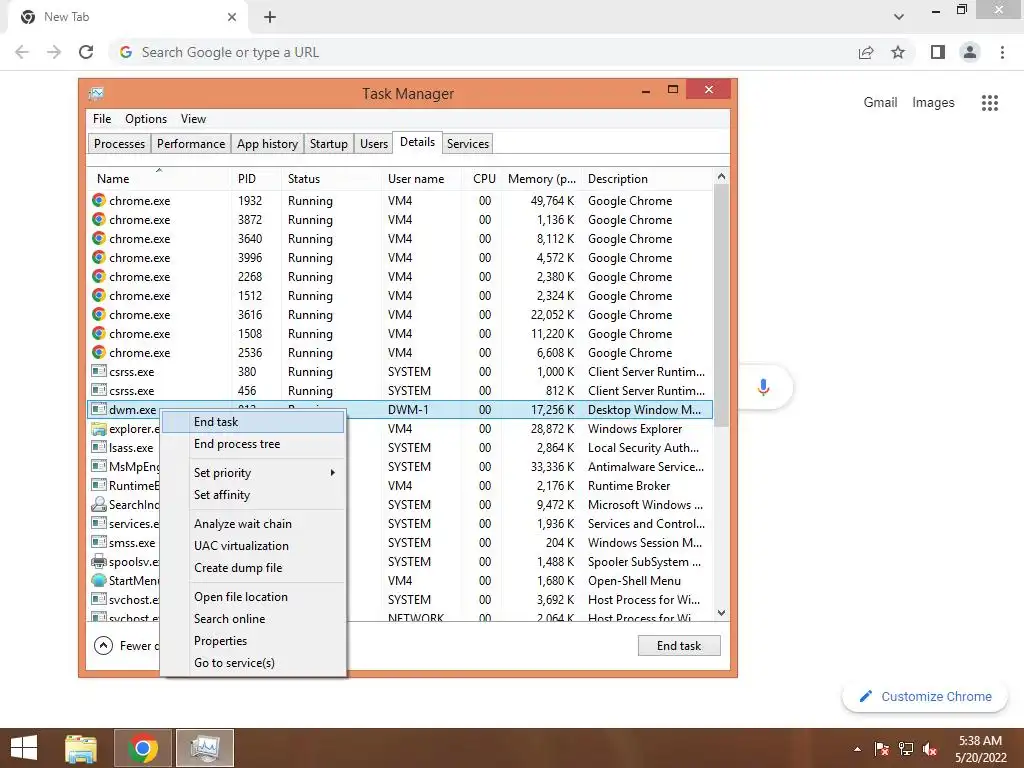Viewport: 1024px width, 768px height.
Task: Open Chrome side panel icon
Action: (938, 52)
